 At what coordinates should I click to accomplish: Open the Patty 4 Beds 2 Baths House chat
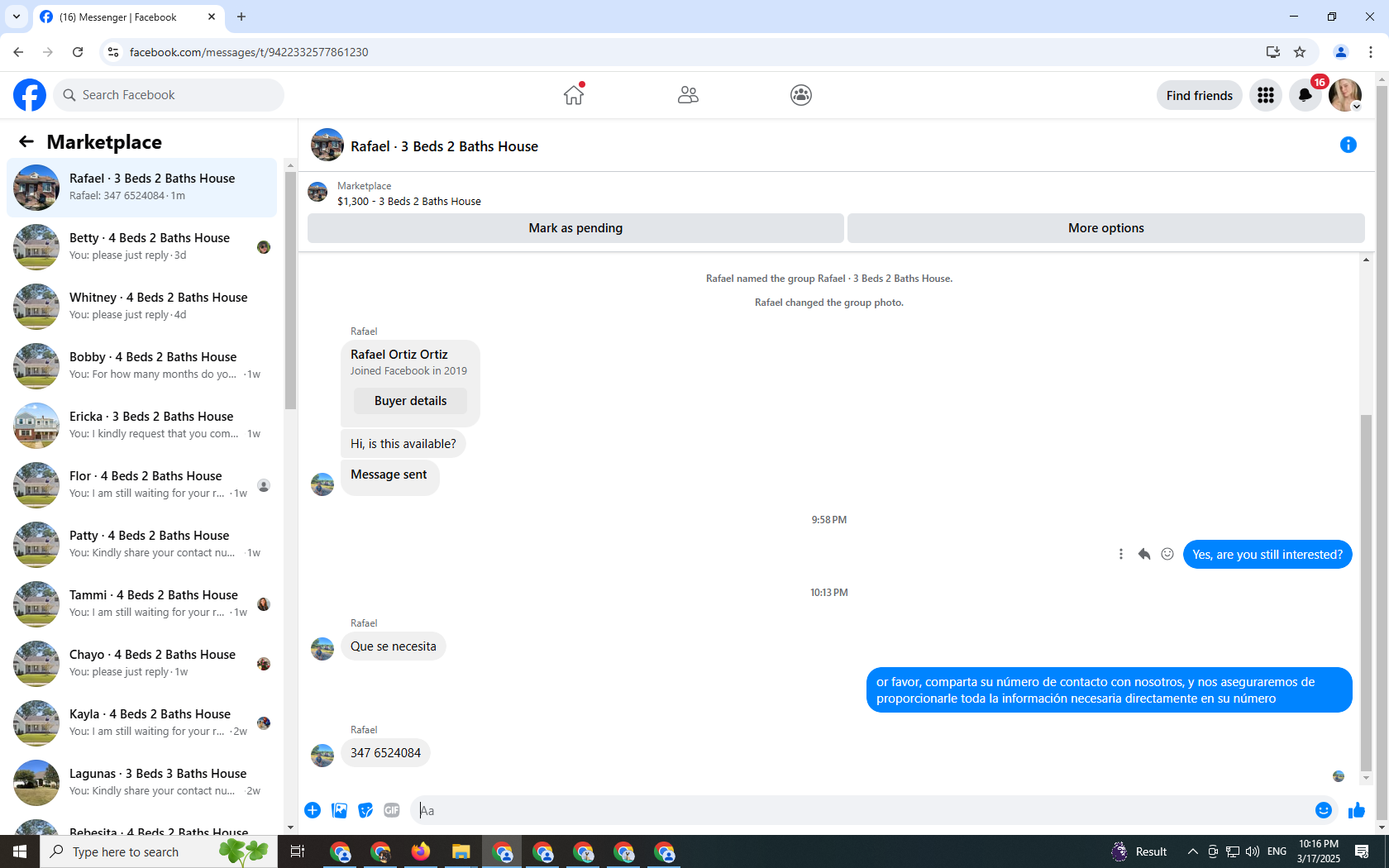coord(142,545)
